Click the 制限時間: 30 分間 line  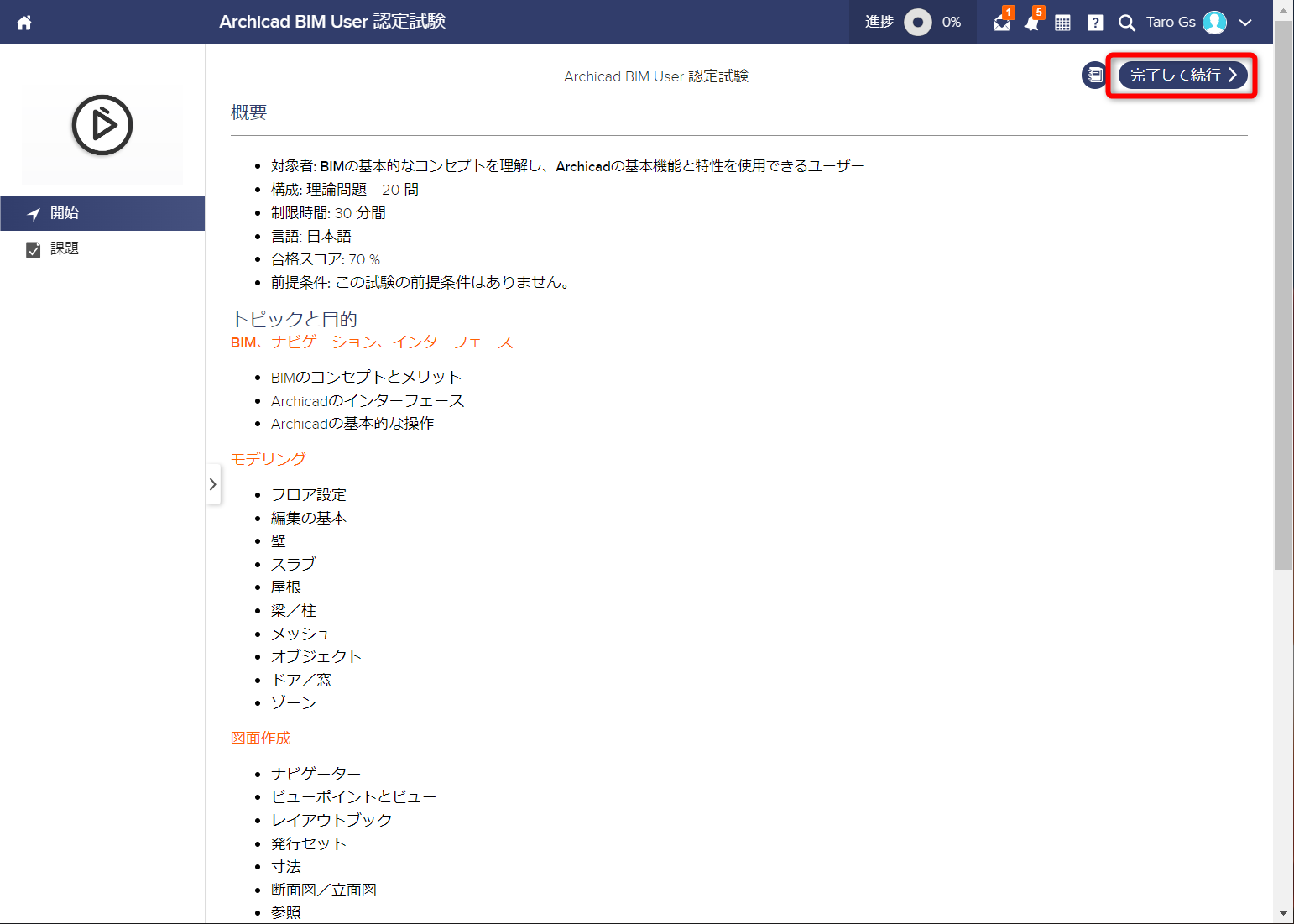(328, 213)
